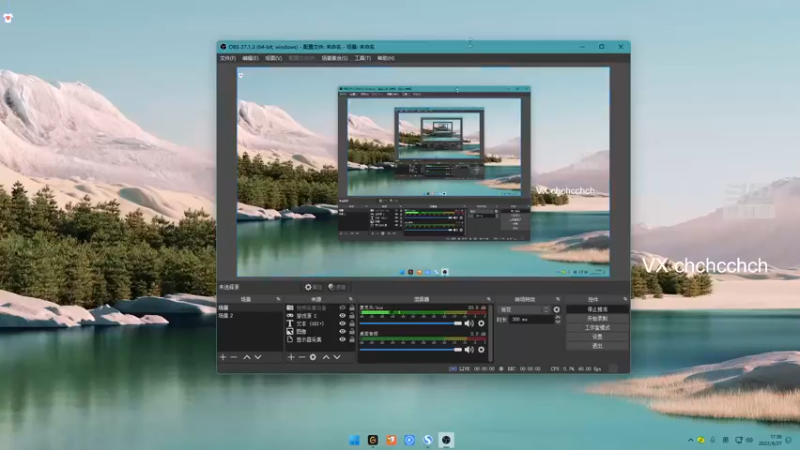Select the first 场景 scene
This screenshot has height=450, width=800.
click(250, 308)
